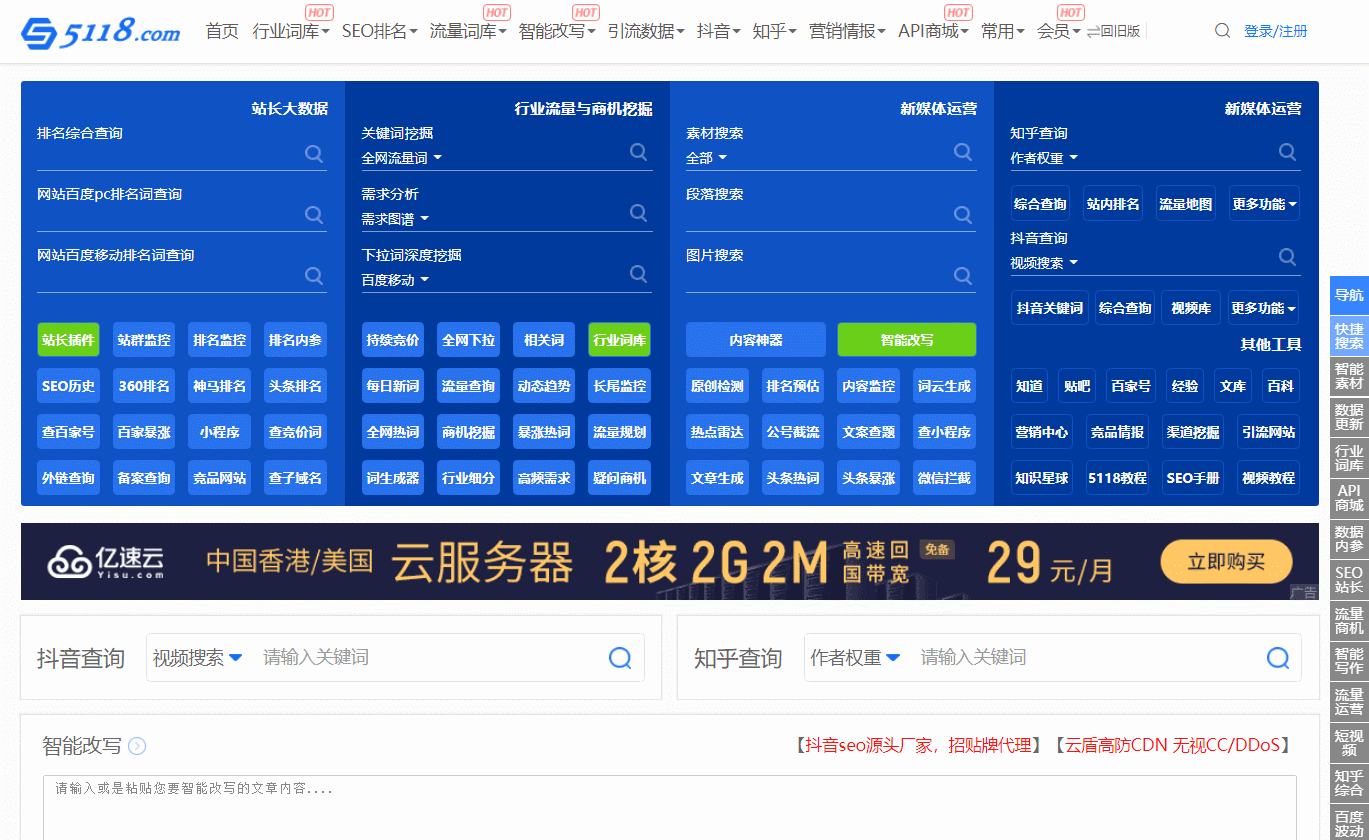Expand the 视频搜索 dropdown in the 抖音查询 bar

coord(197,658)
